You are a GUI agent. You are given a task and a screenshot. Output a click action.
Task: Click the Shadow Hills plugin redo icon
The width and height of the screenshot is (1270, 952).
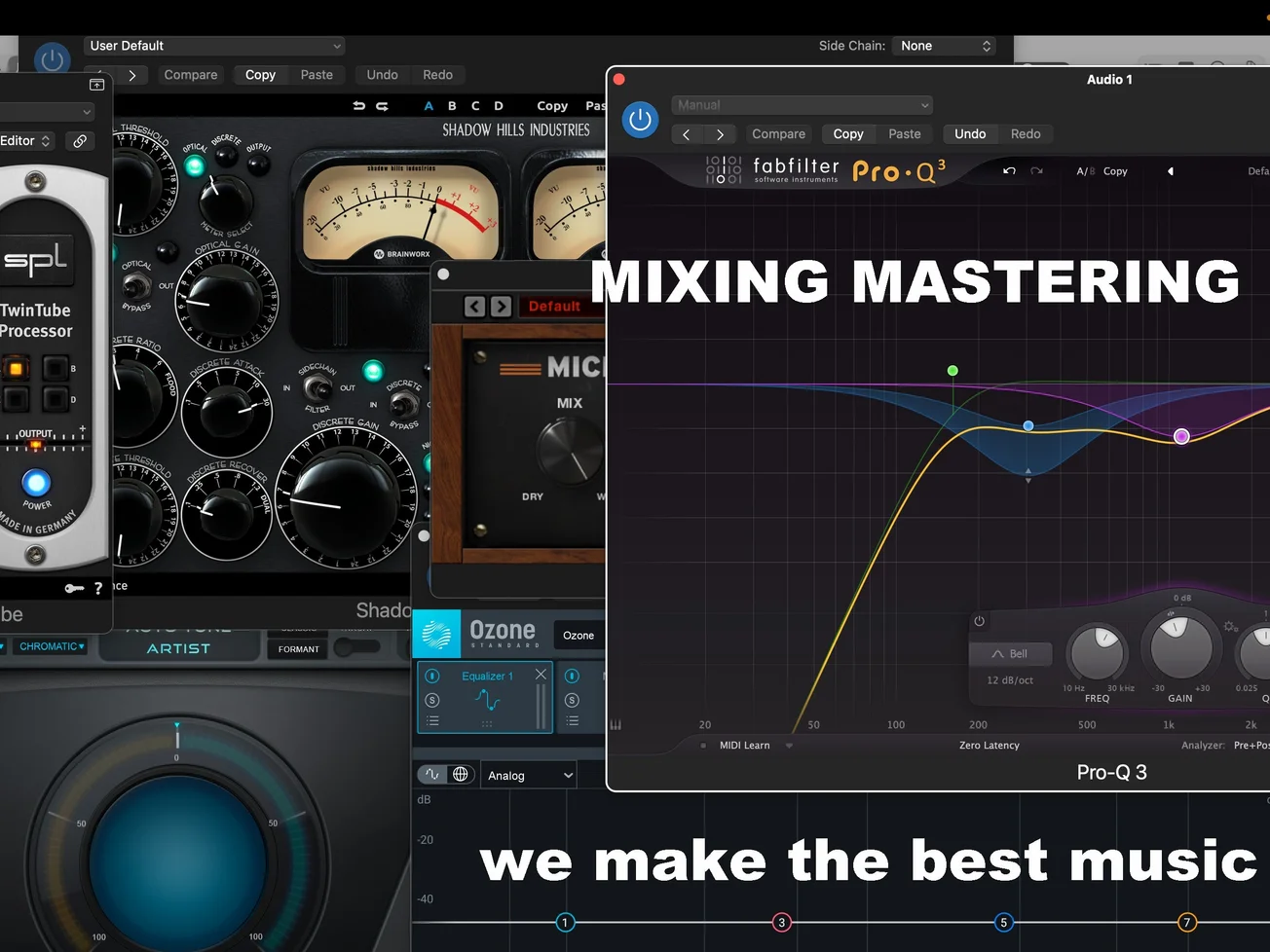tap(382, 106)
